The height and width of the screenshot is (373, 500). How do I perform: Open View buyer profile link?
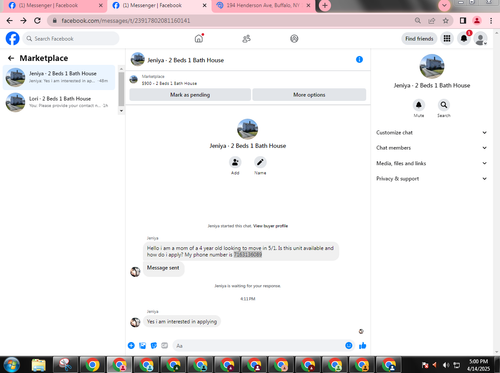click(270, 226)
